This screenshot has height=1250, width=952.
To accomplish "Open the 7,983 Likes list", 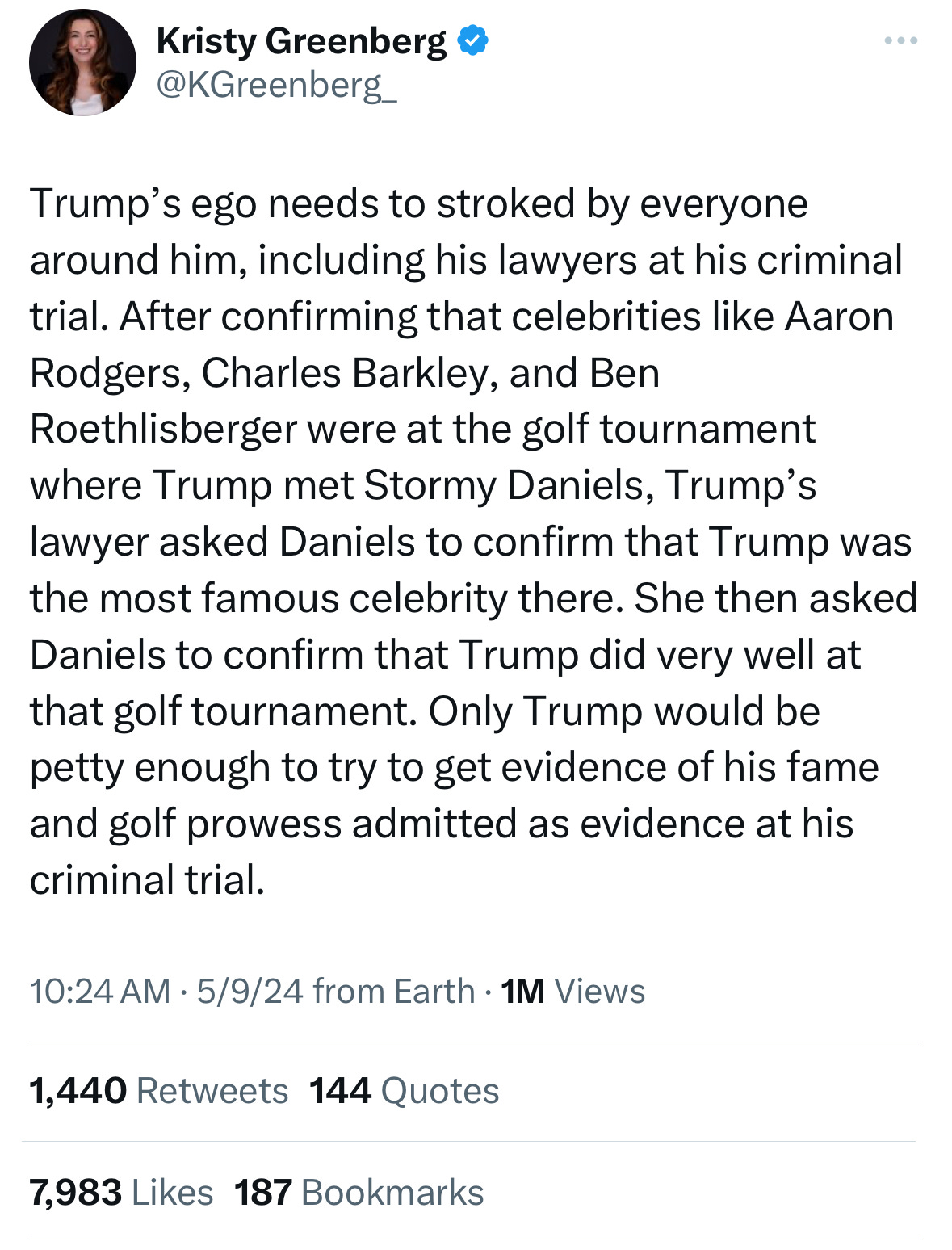I will [121, 1193].
